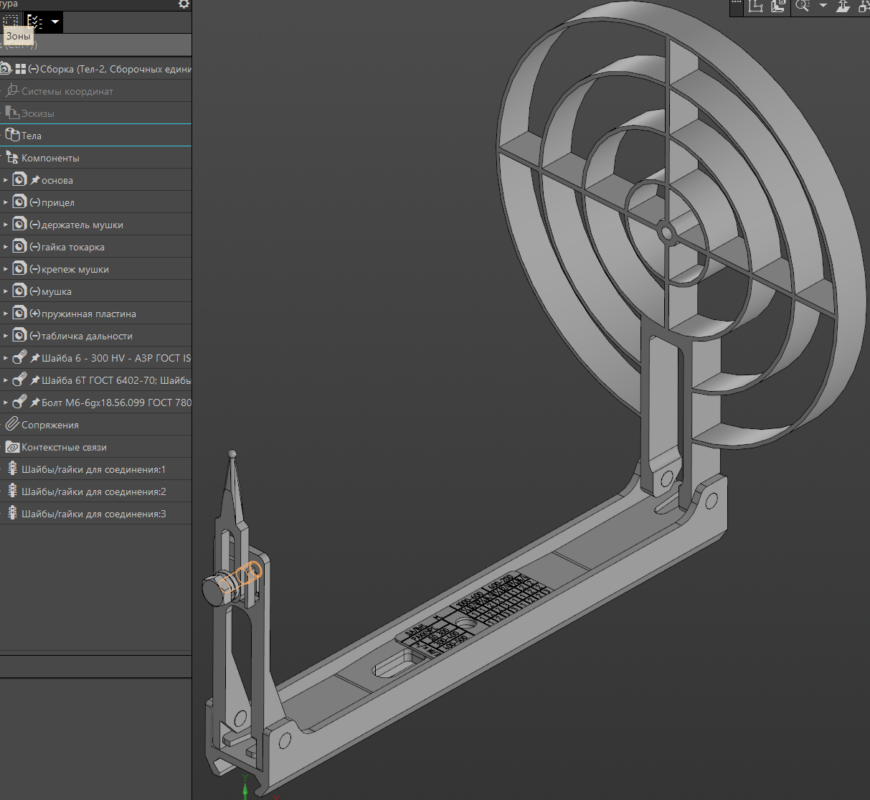Click the orange highlighted pin on the model

pyautogui.click(x=241, y=577)
